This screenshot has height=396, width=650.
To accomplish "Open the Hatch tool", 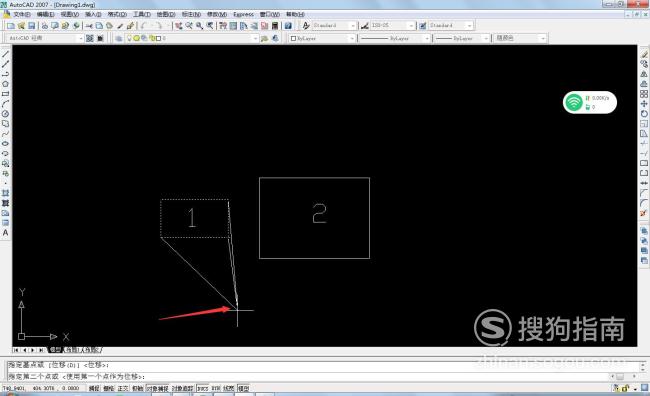I will pos(5,193).
